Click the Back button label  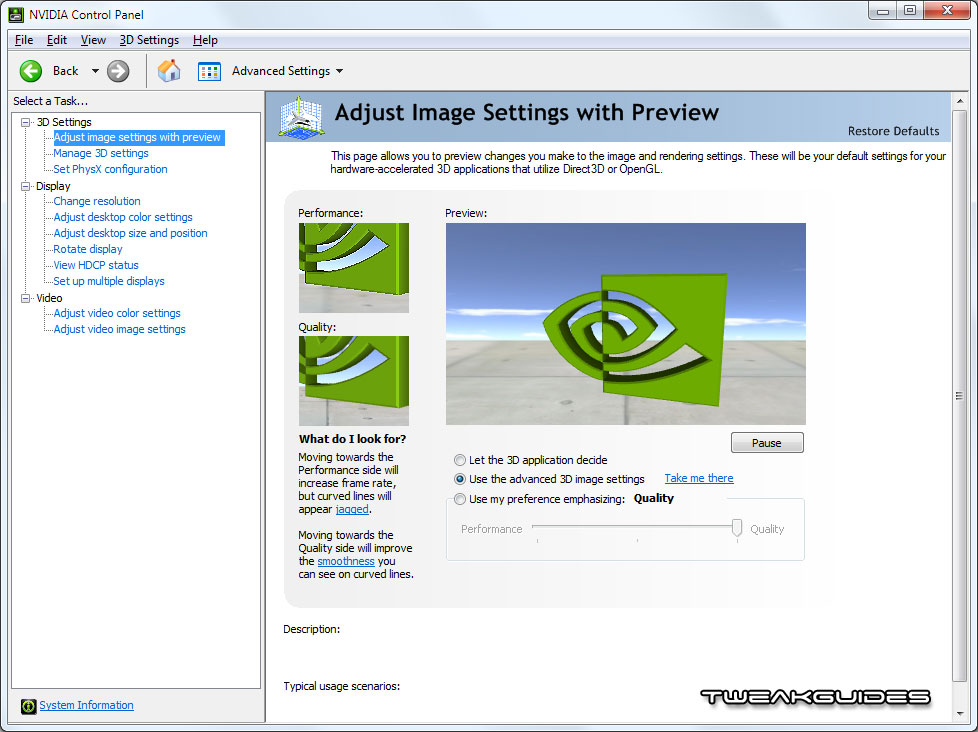pos(65,71)
